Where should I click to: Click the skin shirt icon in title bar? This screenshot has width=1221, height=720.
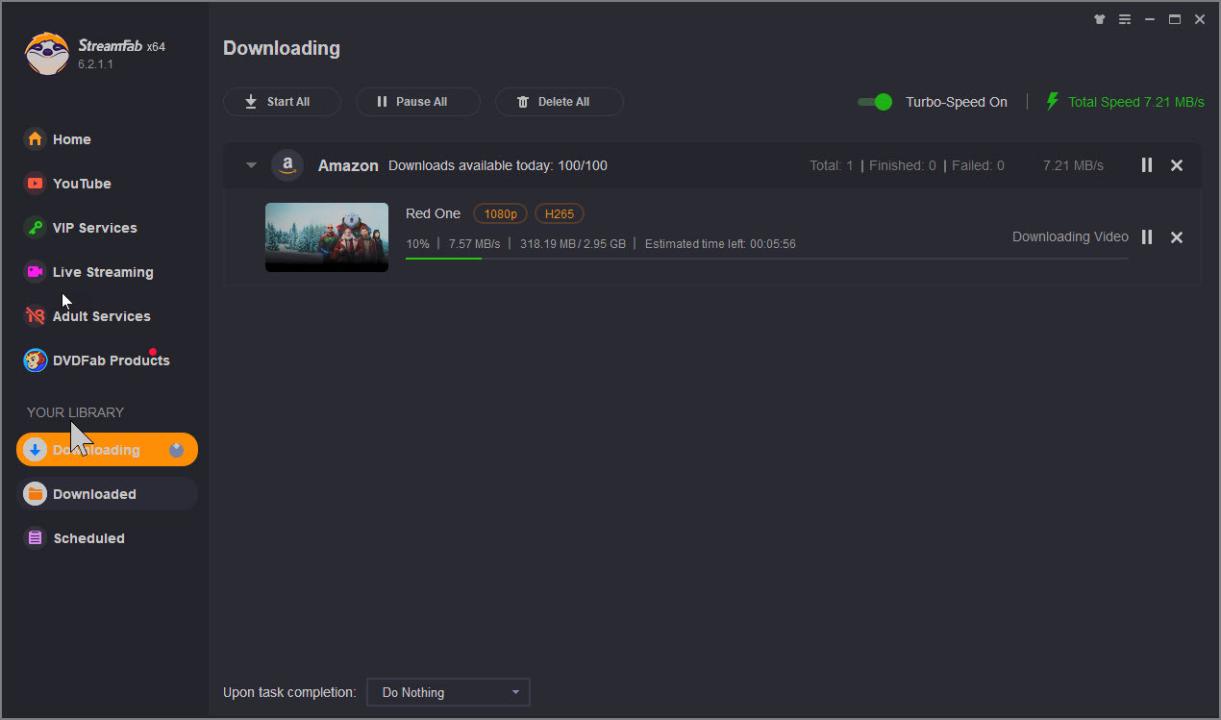tap(1100, 19)
